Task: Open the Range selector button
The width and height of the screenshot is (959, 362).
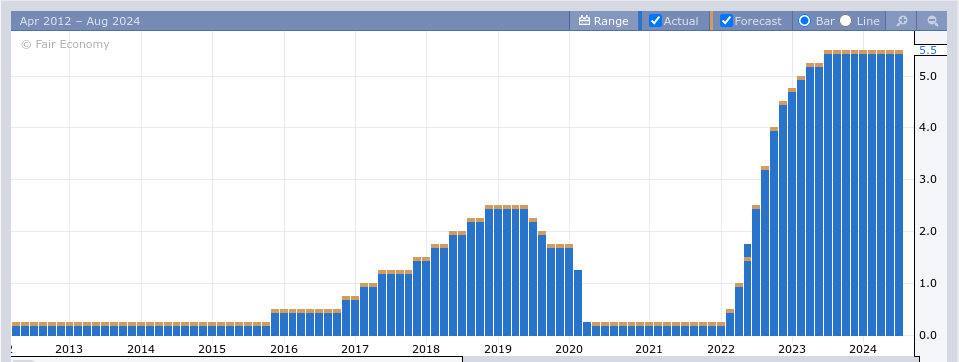Action: pyautogui.click(x=604, y=21)
